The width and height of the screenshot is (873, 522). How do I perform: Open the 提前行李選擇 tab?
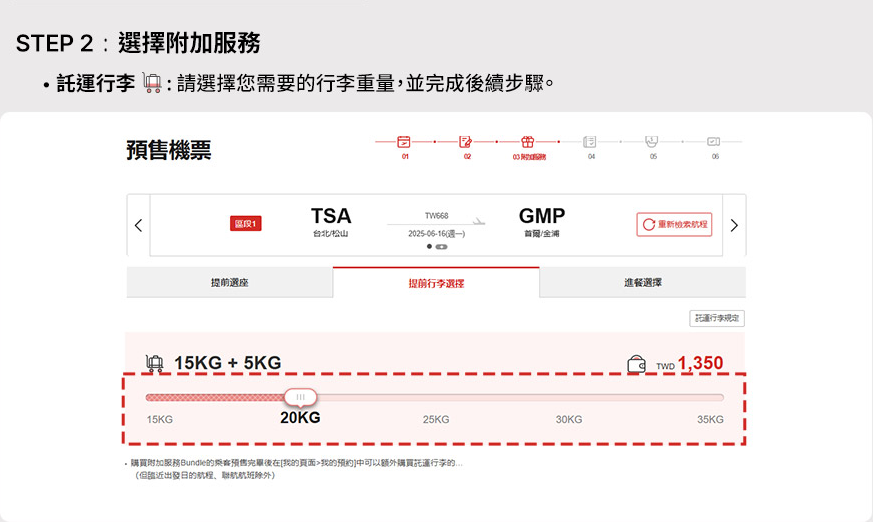pos(436,283)
